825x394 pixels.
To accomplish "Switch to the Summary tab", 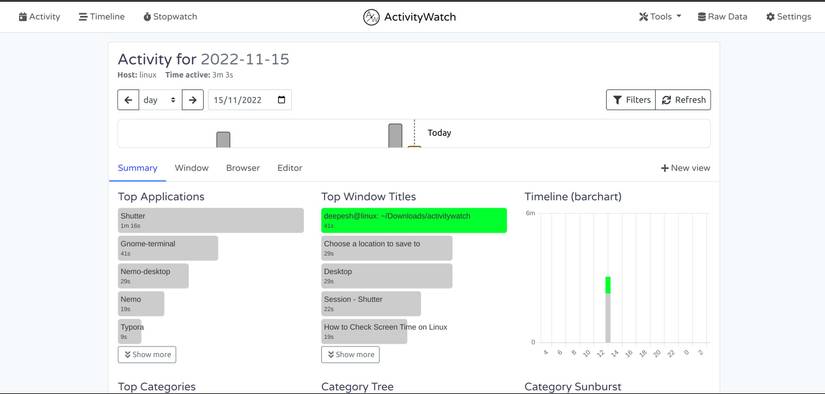I will (137, 168).
